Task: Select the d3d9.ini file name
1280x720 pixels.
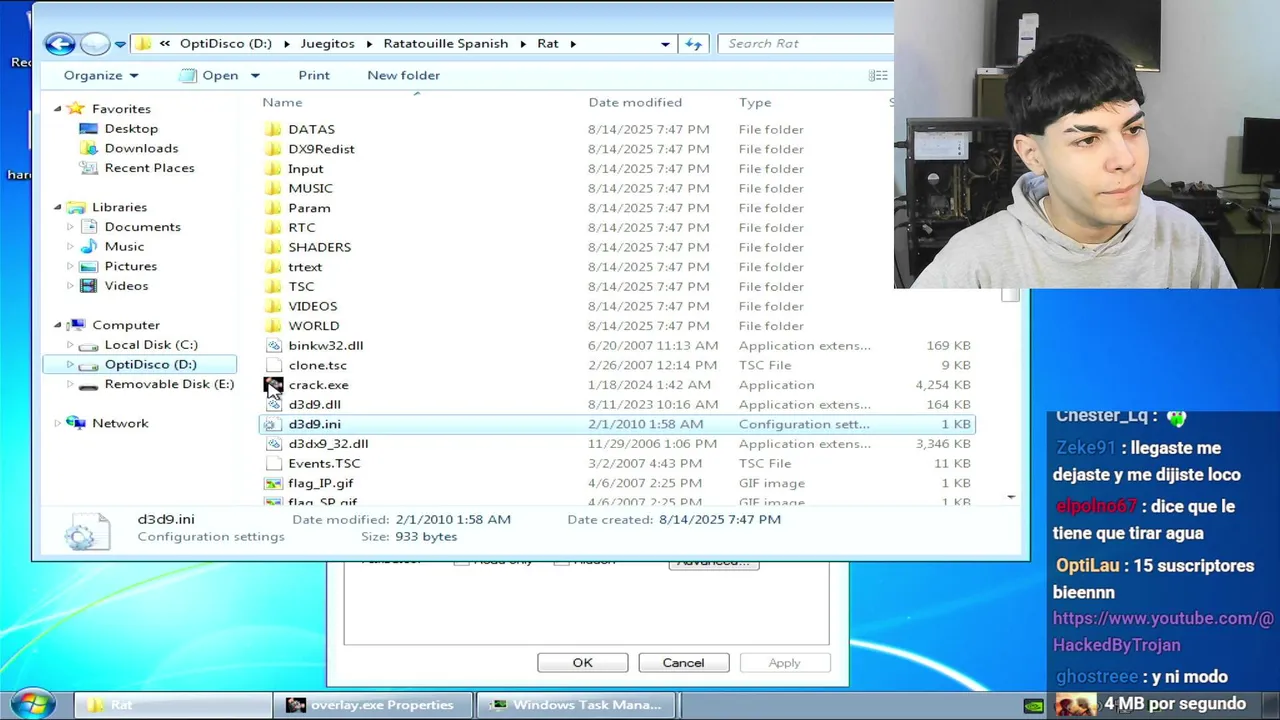Action: click(x=314, y=424)
